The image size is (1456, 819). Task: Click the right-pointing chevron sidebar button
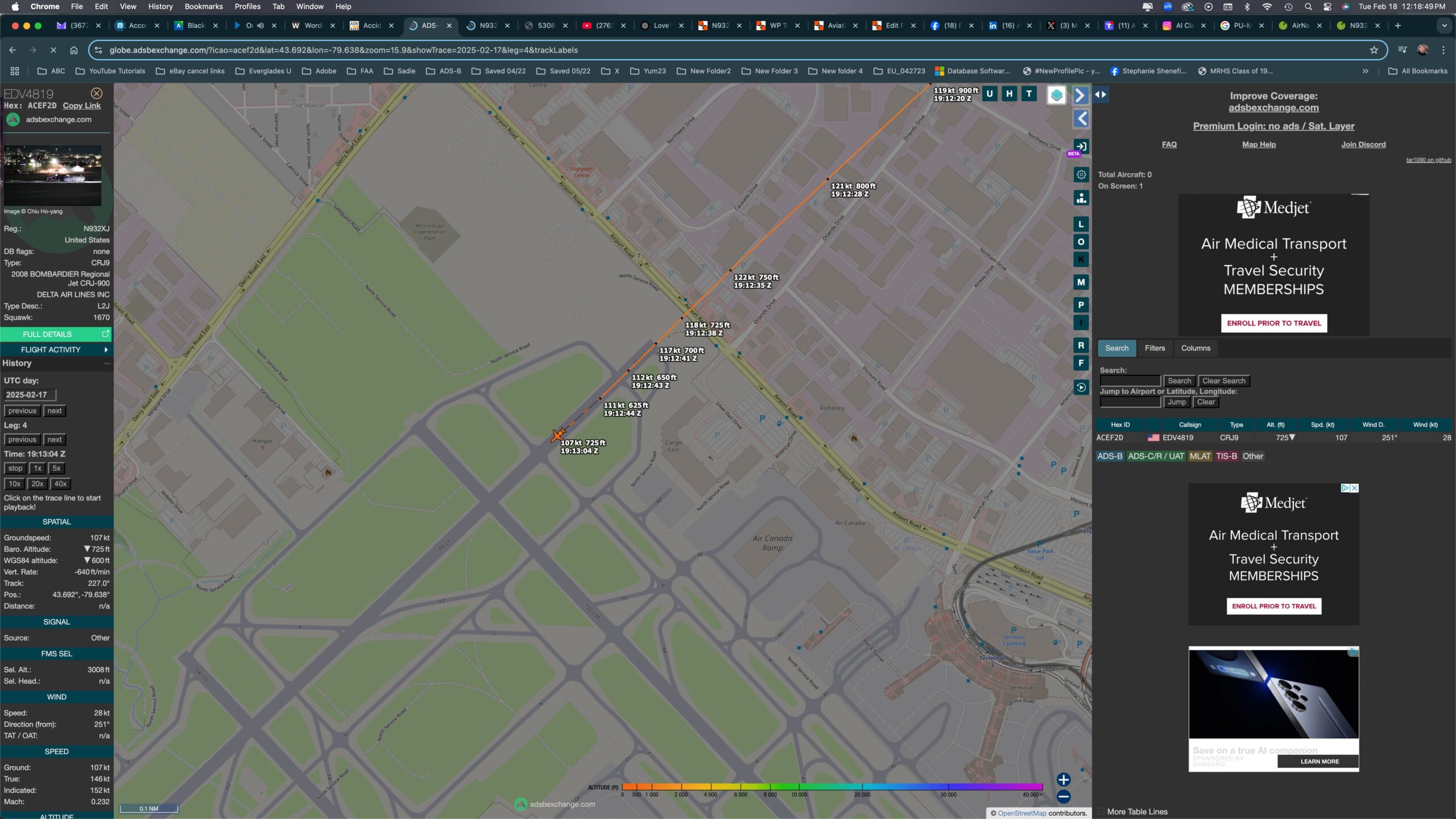pos(1081,95)
